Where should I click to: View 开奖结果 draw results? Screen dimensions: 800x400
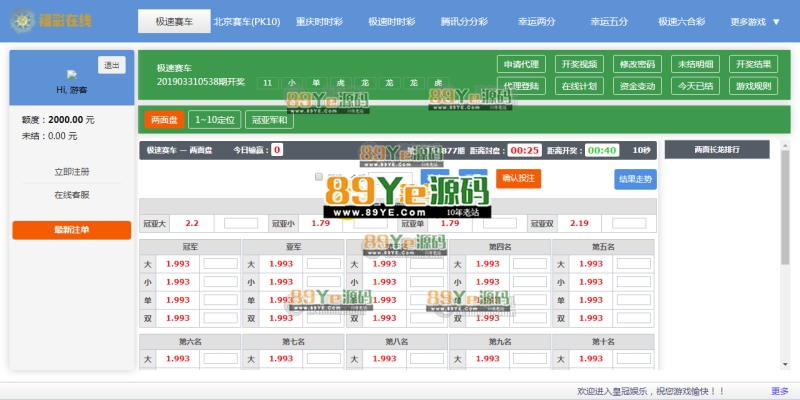point(754,64)
